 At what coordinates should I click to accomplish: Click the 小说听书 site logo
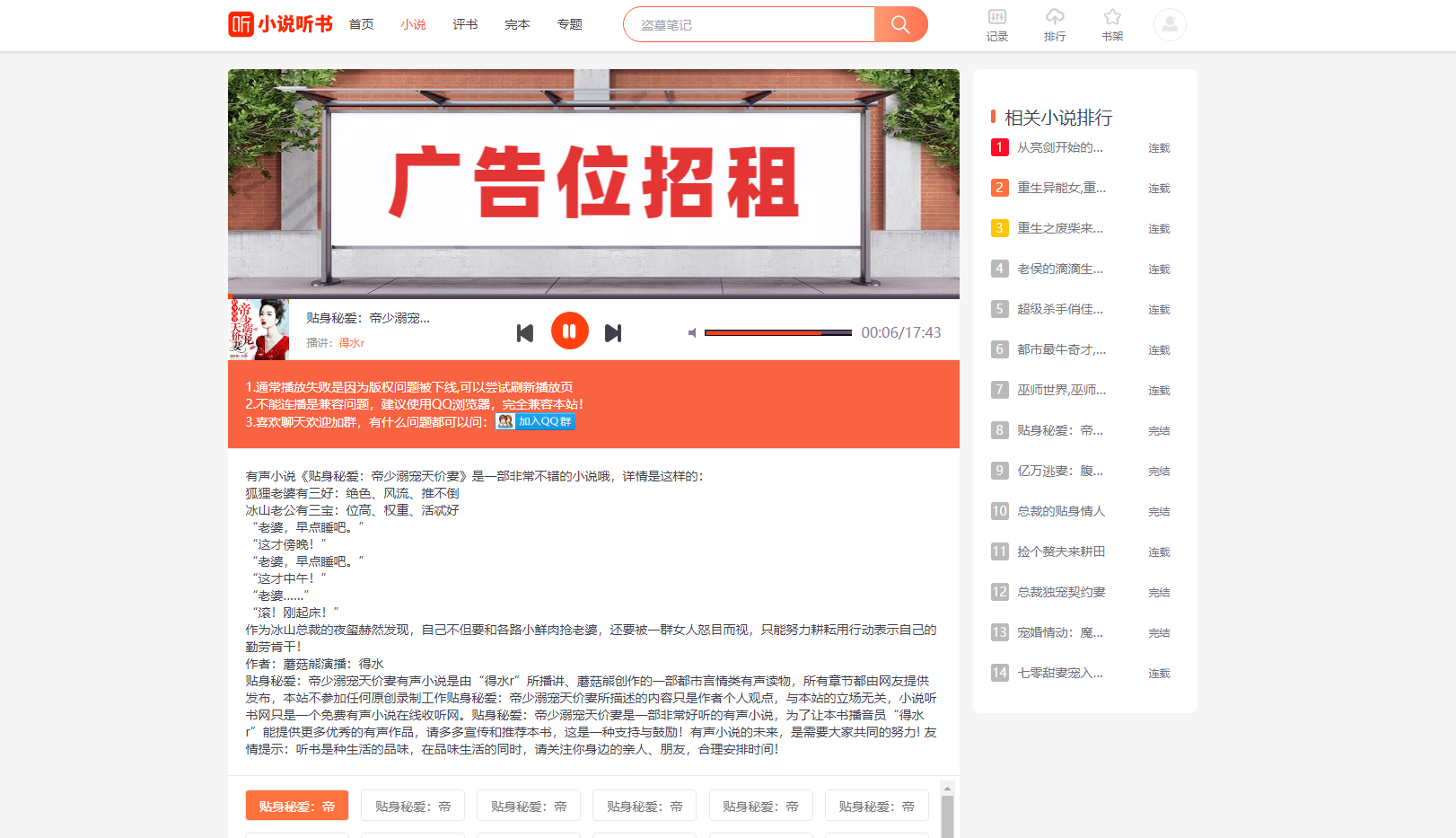click(280, 24)
